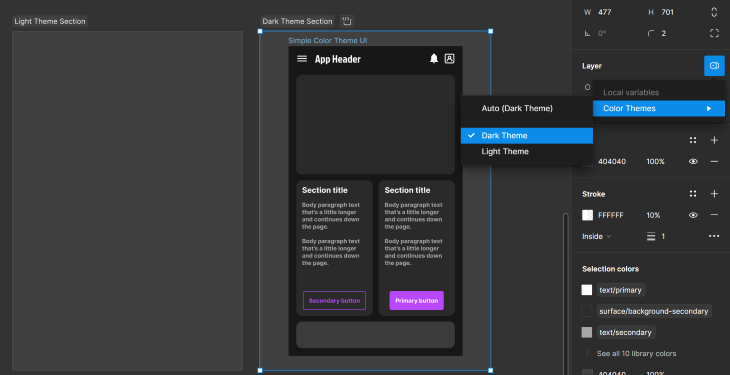Open the Inside stroke position dropdown
Image resolution: width=730 pixels, height=375 pixels.
(x=596, y=237)
